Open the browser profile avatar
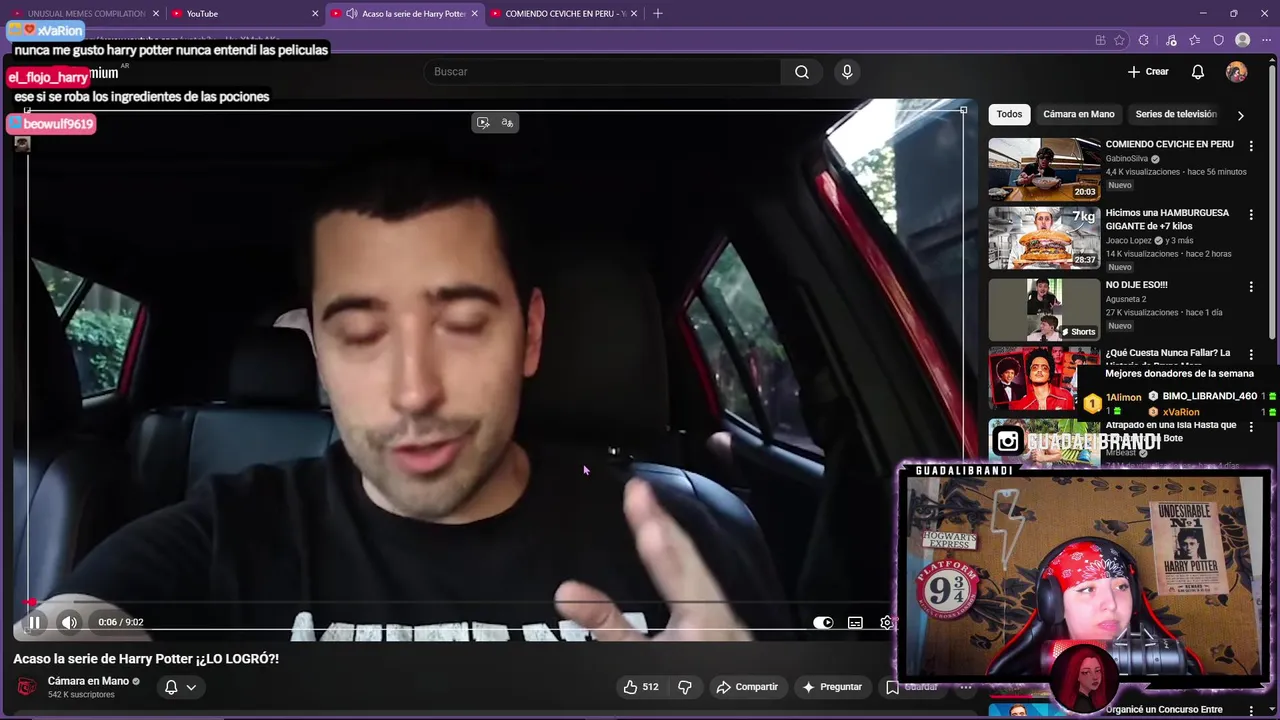Image resolution: width=1280 pixels, height=720 pixels. 1242,40
